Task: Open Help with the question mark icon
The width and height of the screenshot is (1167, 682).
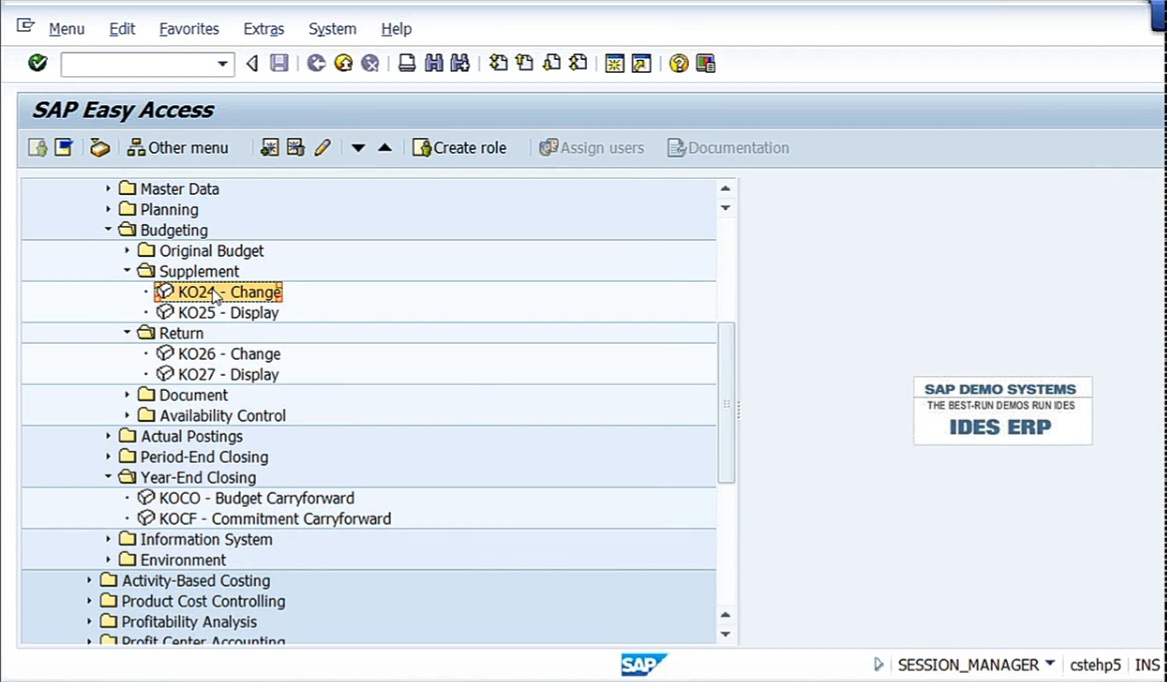Action: click(678, 63)
